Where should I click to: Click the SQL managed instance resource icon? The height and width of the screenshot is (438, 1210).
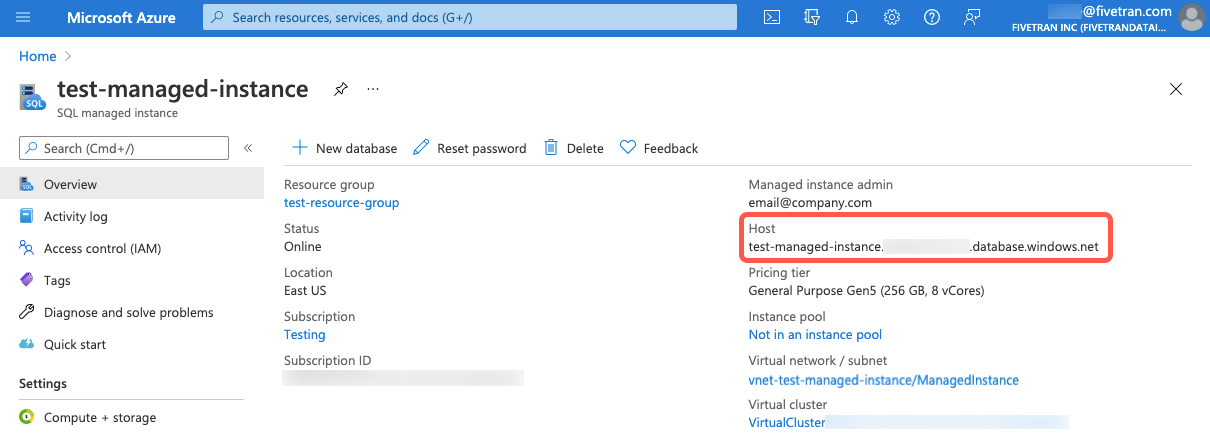click(32, 97)
